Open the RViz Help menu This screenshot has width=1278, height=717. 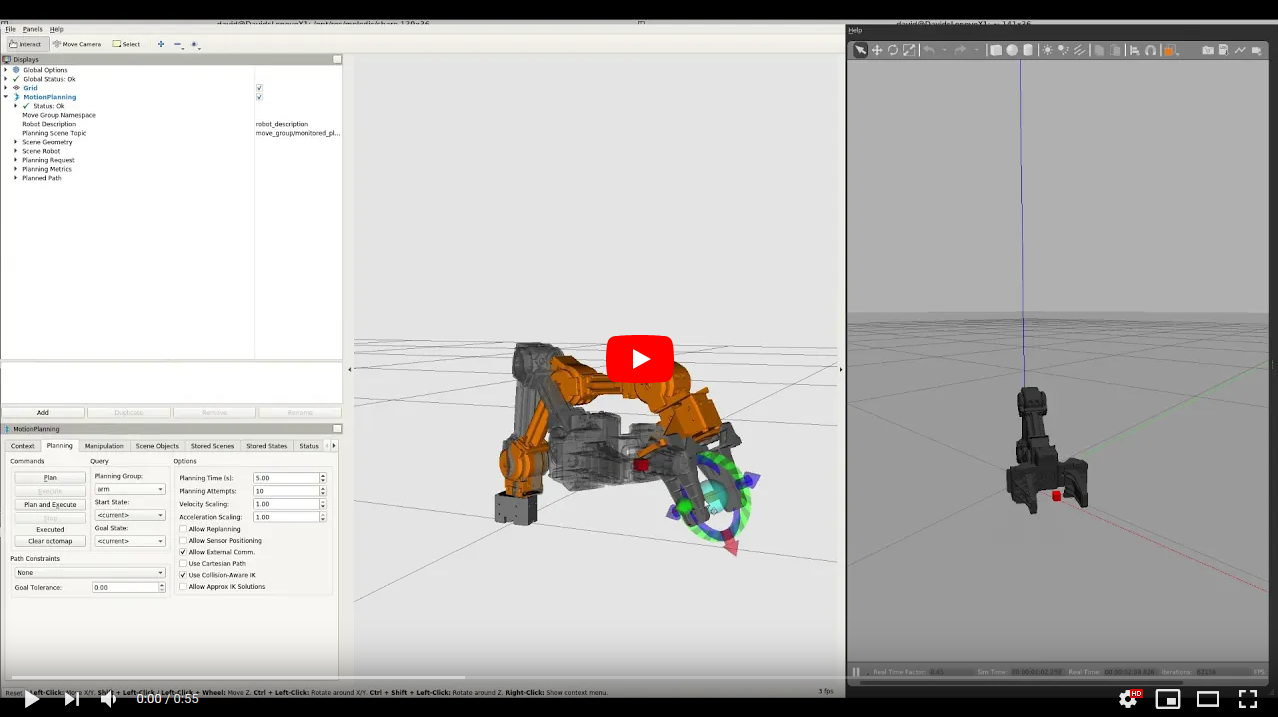[x=56, y=29]
